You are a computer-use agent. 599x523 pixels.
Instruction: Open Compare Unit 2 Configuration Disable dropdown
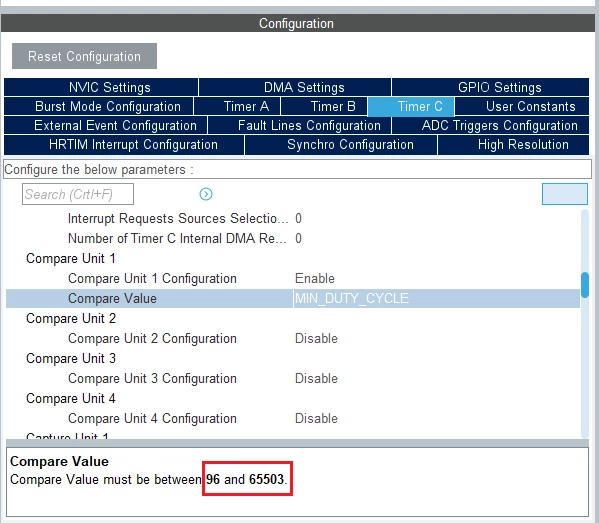pos(316,338)
